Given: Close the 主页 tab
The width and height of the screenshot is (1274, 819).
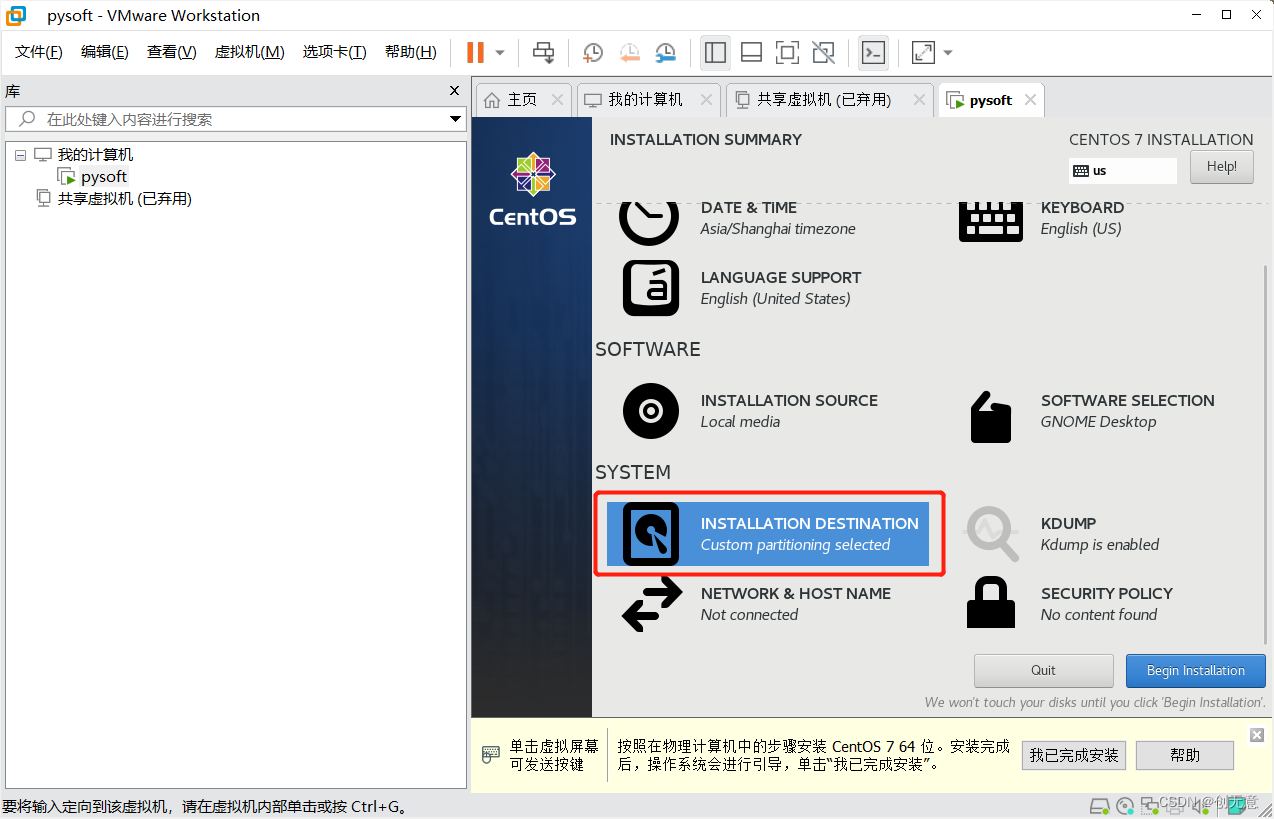Looking at the screenshot, I should click(x=557, y=99).
